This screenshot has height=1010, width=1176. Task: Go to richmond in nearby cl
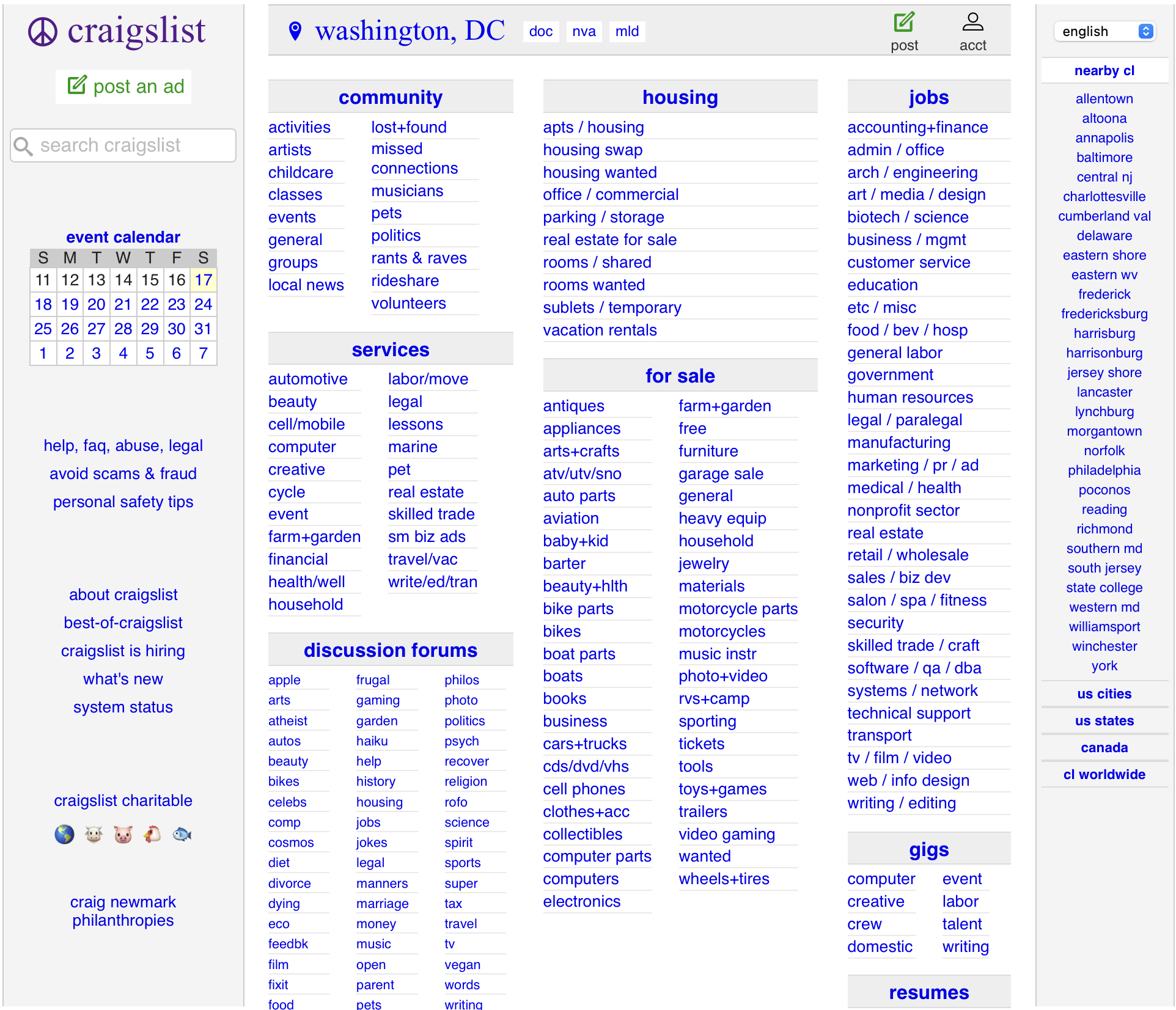1104,529
